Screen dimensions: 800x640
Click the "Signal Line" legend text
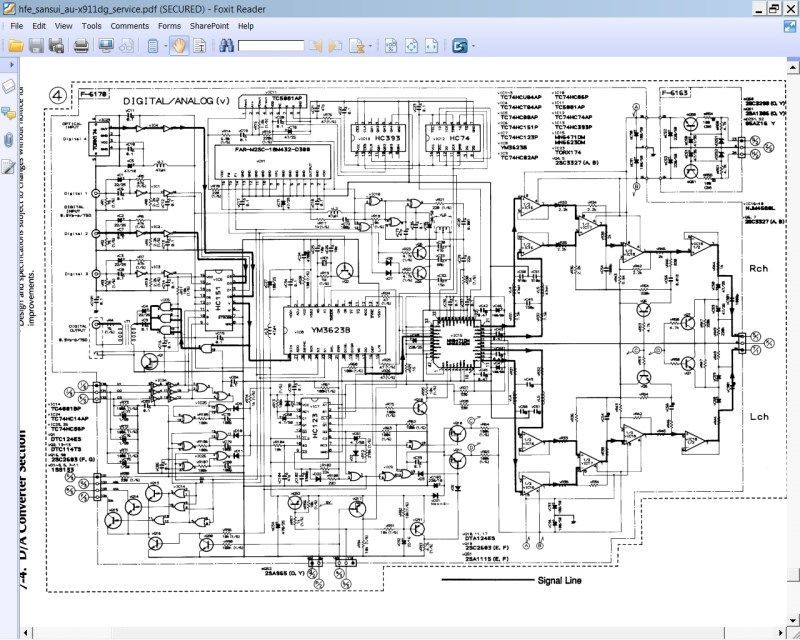(560, 580)
